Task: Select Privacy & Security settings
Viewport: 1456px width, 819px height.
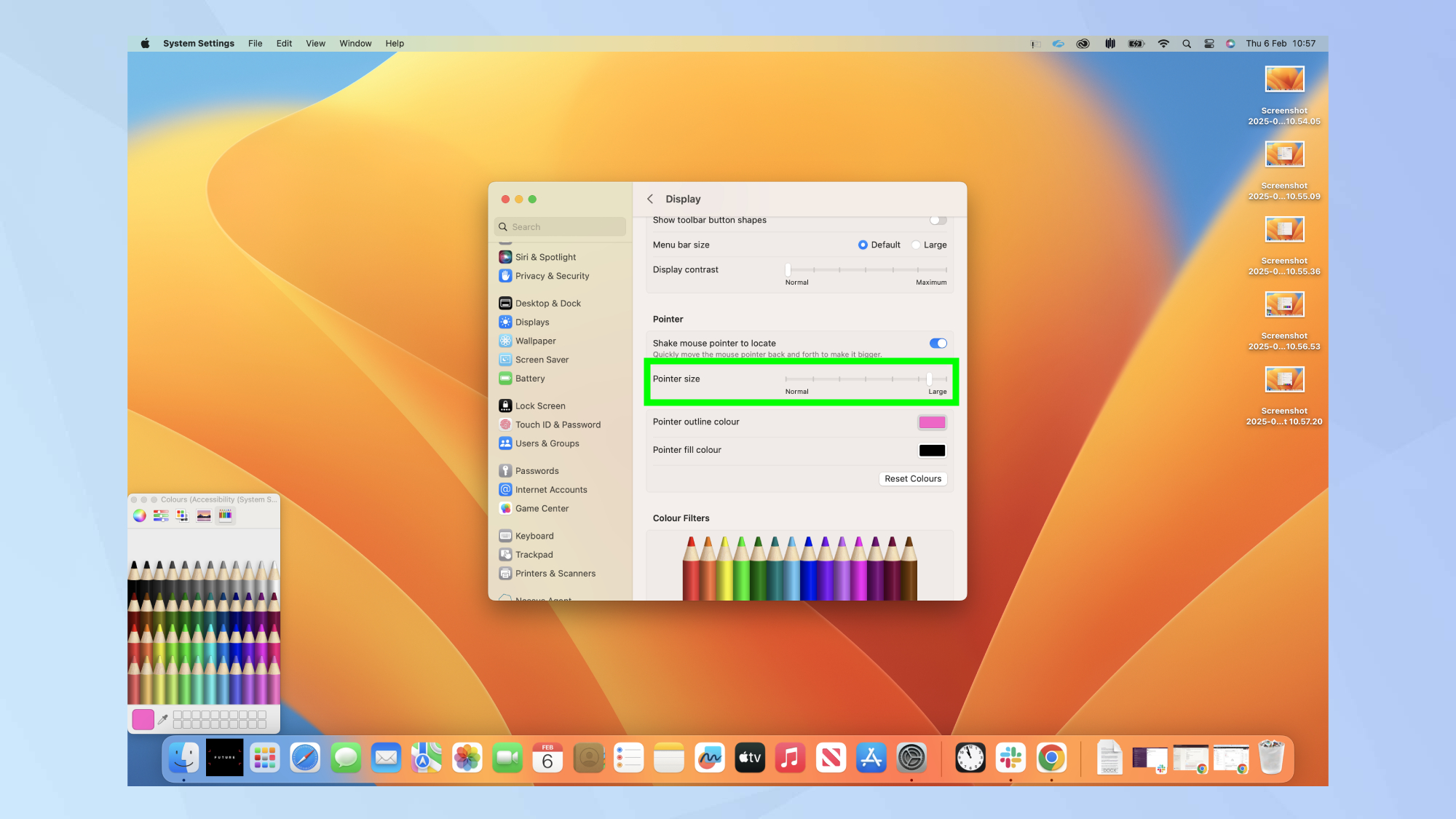Action: point(552,276)
